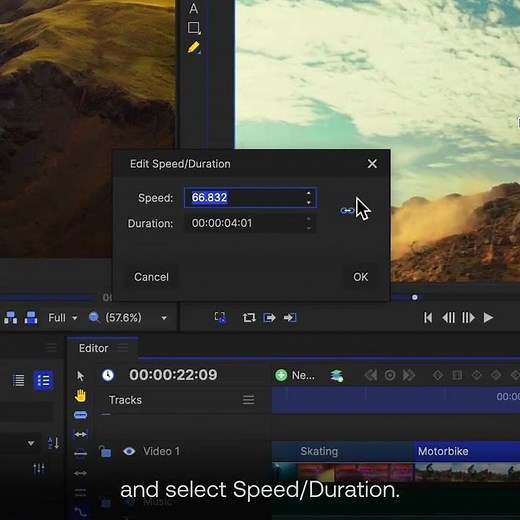
Task: Click the diamond icon right of the square
Action: coord(477,375)
